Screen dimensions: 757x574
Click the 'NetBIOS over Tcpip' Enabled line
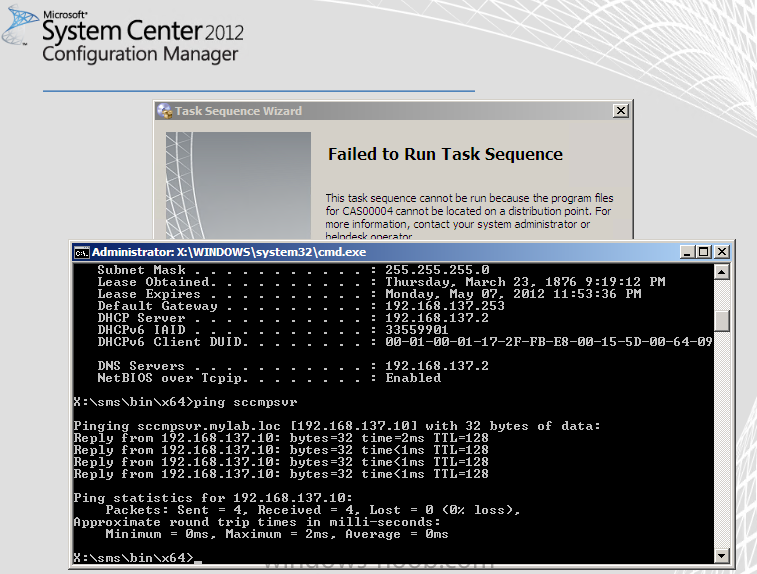[269, 378]
